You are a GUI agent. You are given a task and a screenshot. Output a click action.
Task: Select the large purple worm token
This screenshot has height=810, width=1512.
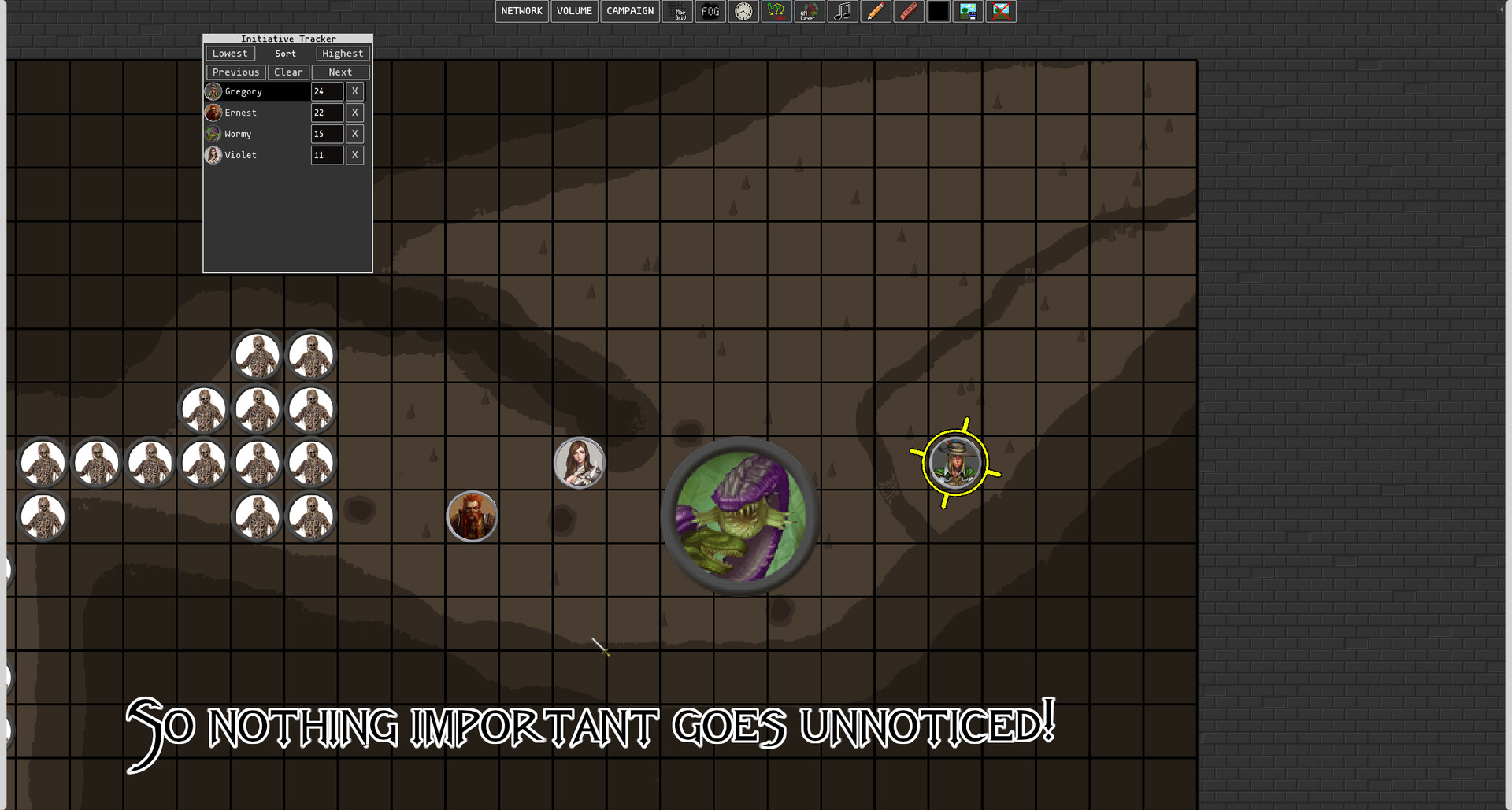[x=740, y=516]
